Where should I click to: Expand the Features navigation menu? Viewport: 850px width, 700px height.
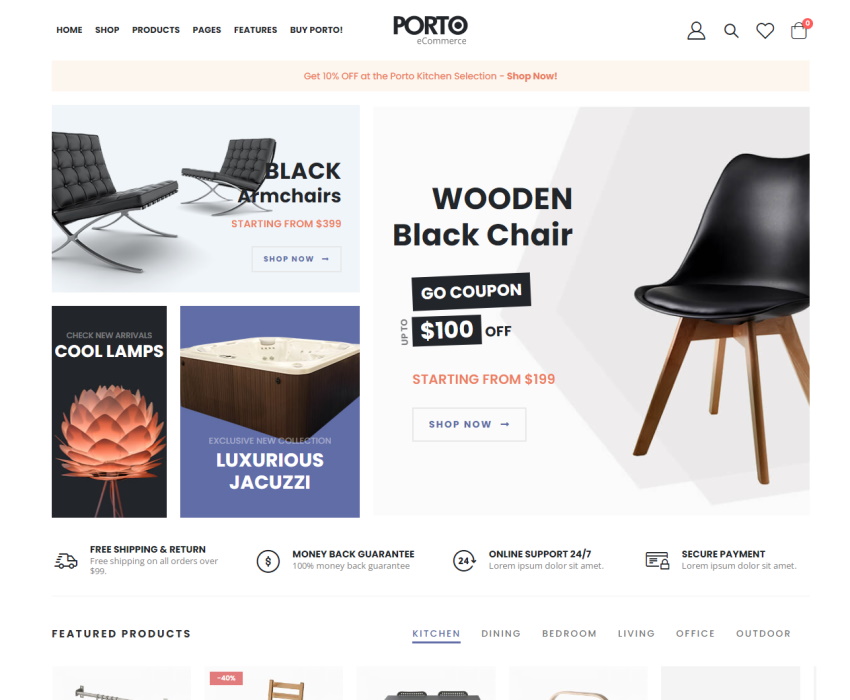coord(255,30)
